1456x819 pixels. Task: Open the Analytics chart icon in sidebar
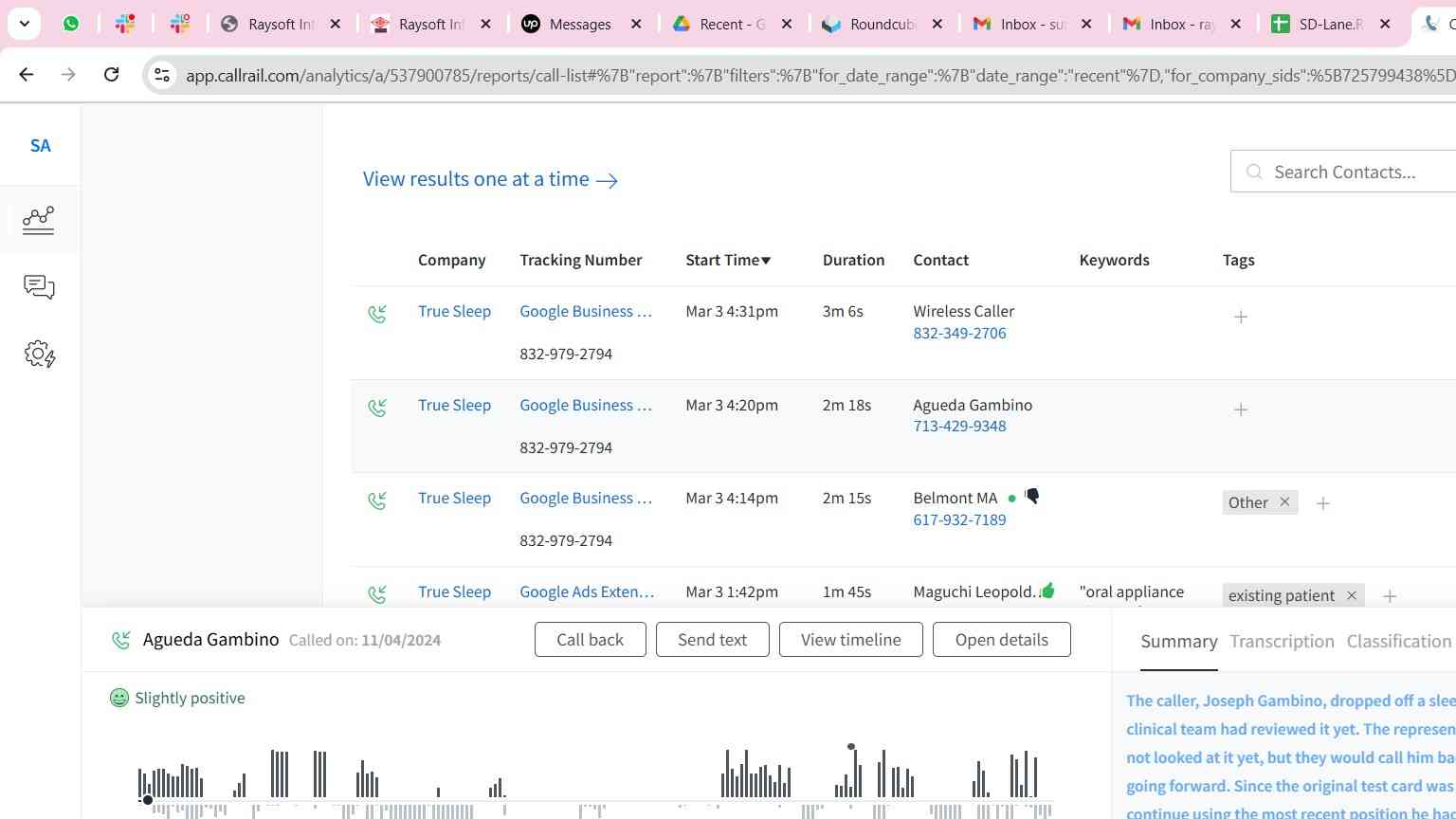[39, 220]
